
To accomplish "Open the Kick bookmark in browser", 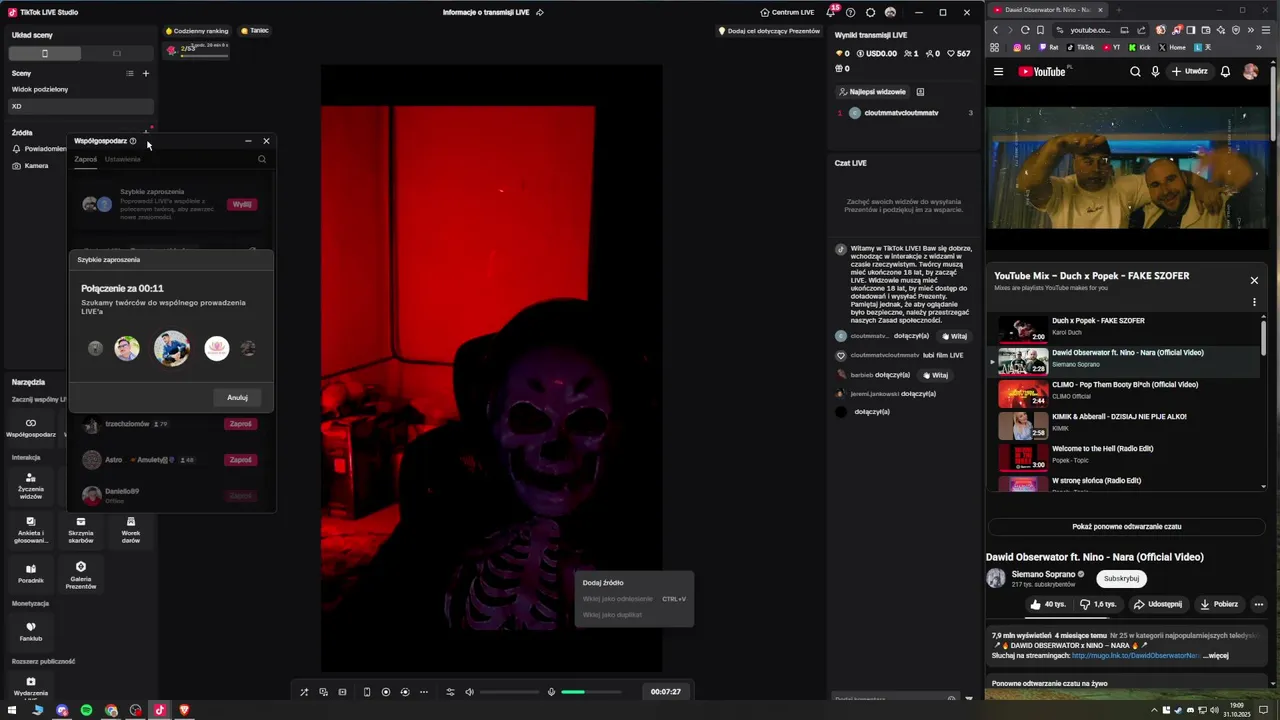I will [1140, 47].
